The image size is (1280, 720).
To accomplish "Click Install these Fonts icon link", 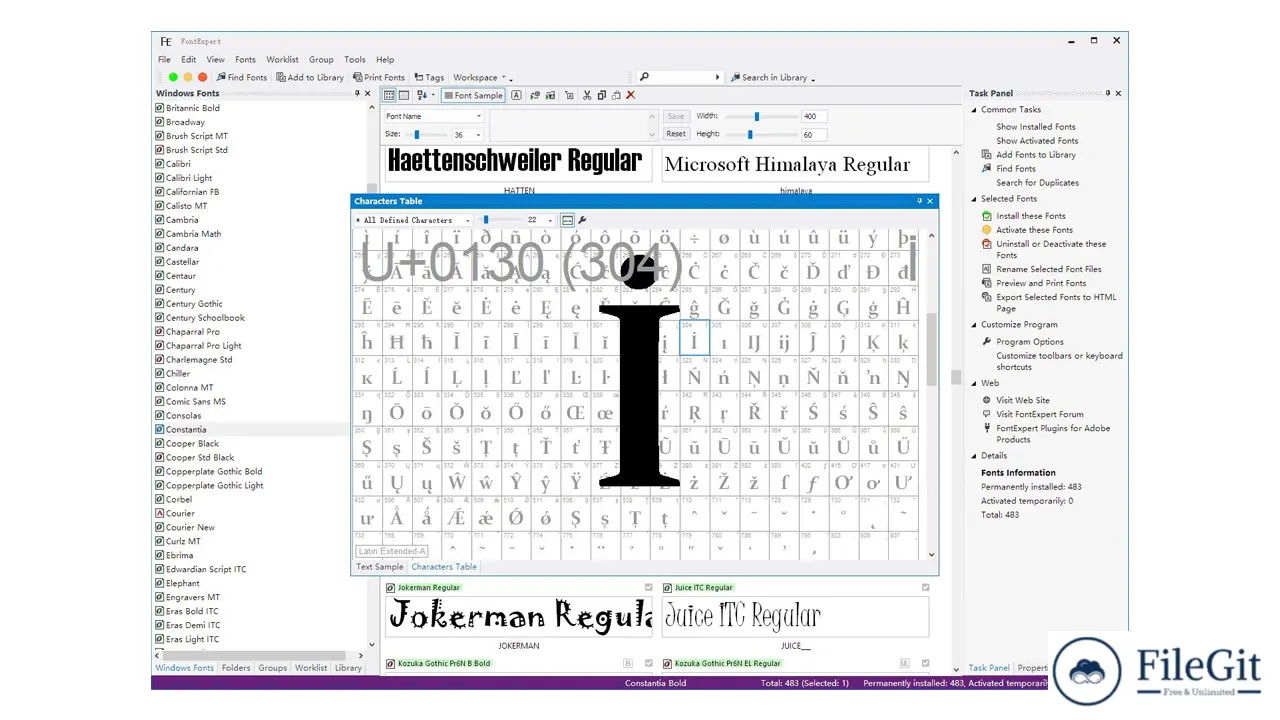I will coord(1023,216).
